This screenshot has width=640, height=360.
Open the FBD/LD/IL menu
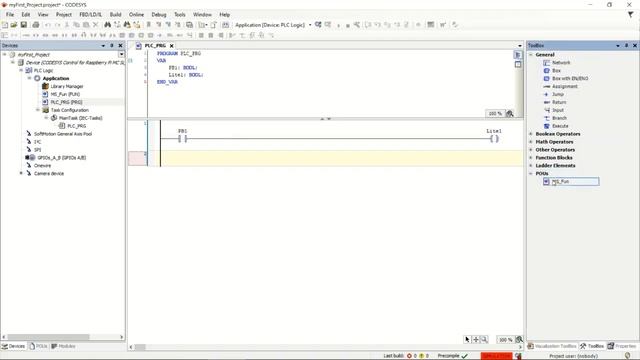click(x=91, y=15)
